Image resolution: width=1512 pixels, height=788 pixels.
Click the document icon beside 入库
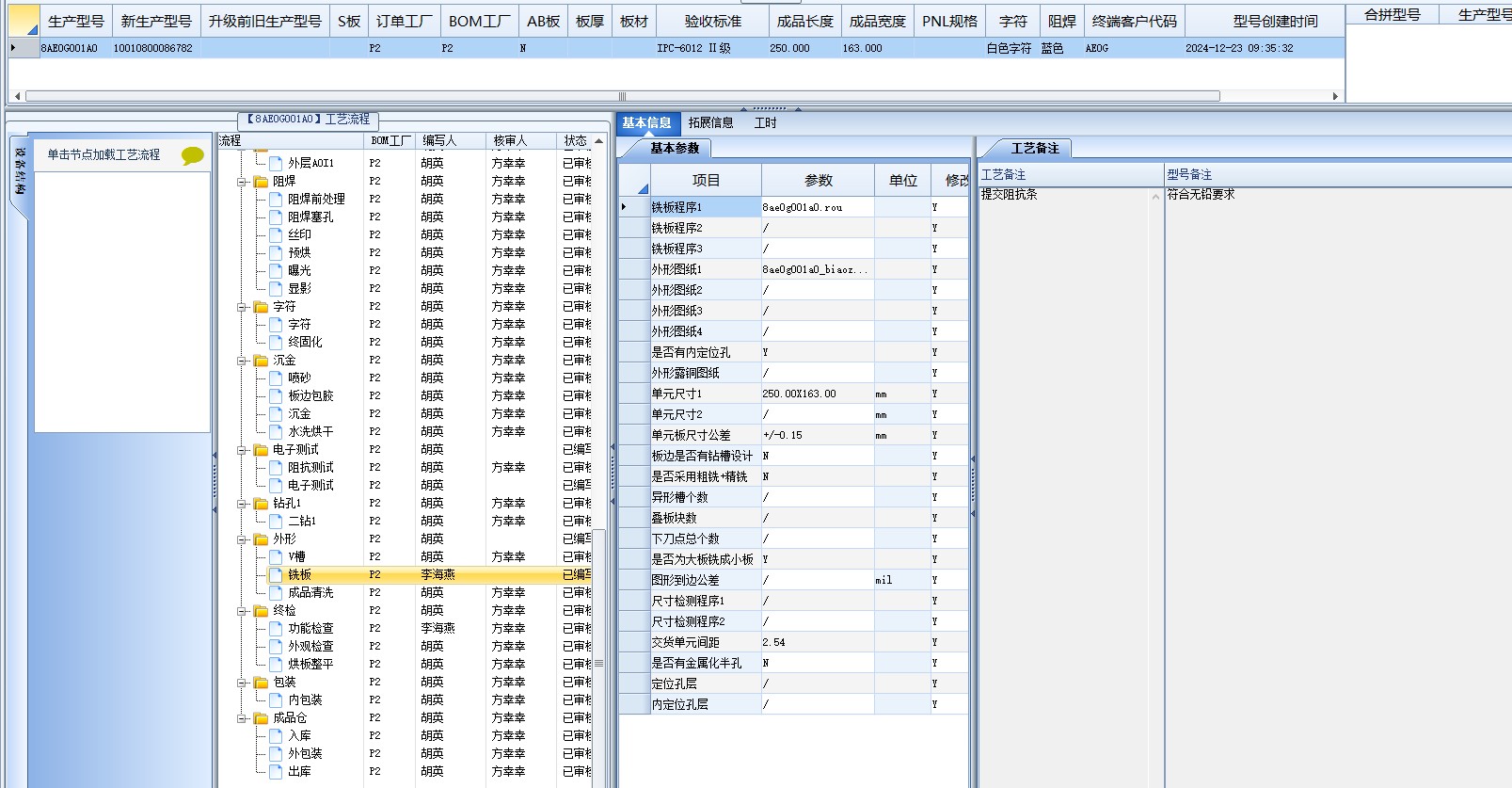[x=276, y=735]
